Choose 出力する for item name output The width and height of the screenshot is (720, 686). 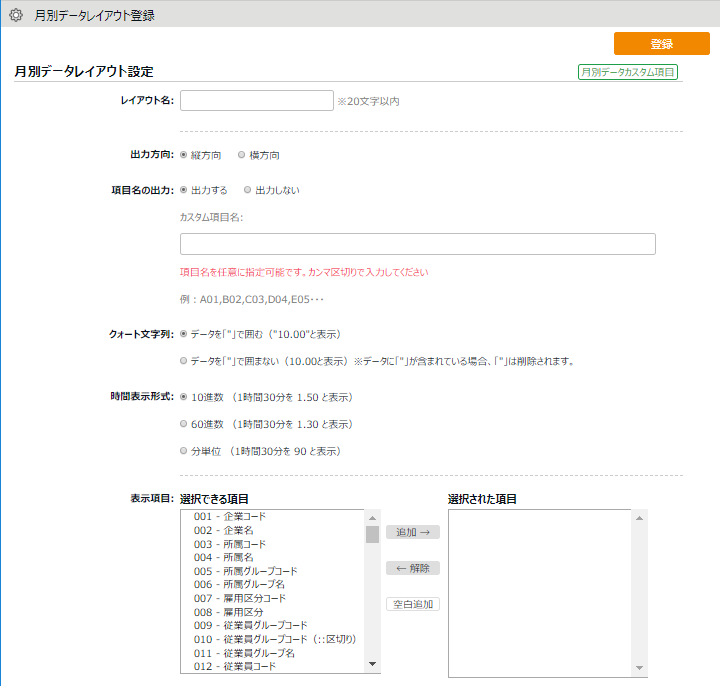[184, 190]
